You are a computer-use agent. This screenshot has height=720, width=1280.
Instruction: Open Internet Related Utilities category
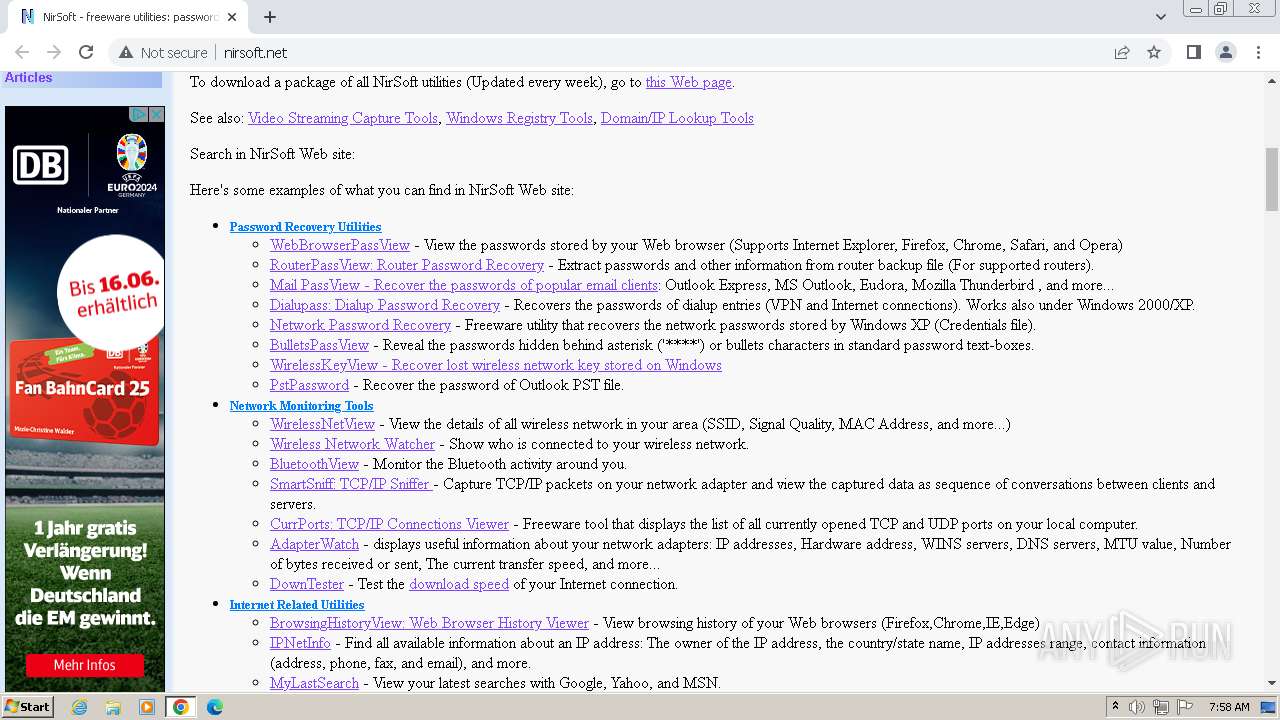pos(297,605)
